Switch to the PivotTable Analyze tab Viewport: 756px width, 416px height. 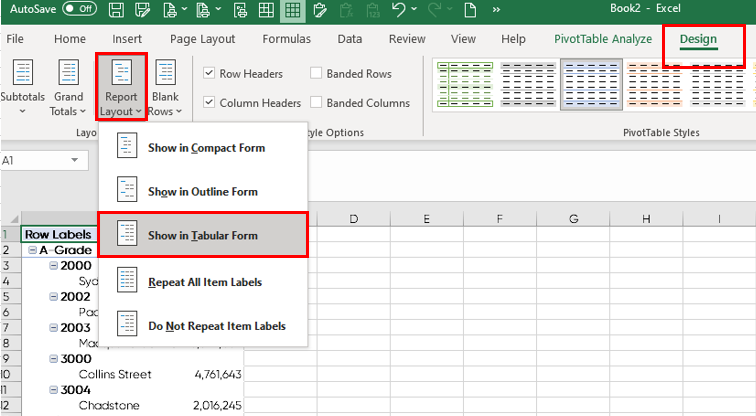pyautogui.click(x=602, y=39)
